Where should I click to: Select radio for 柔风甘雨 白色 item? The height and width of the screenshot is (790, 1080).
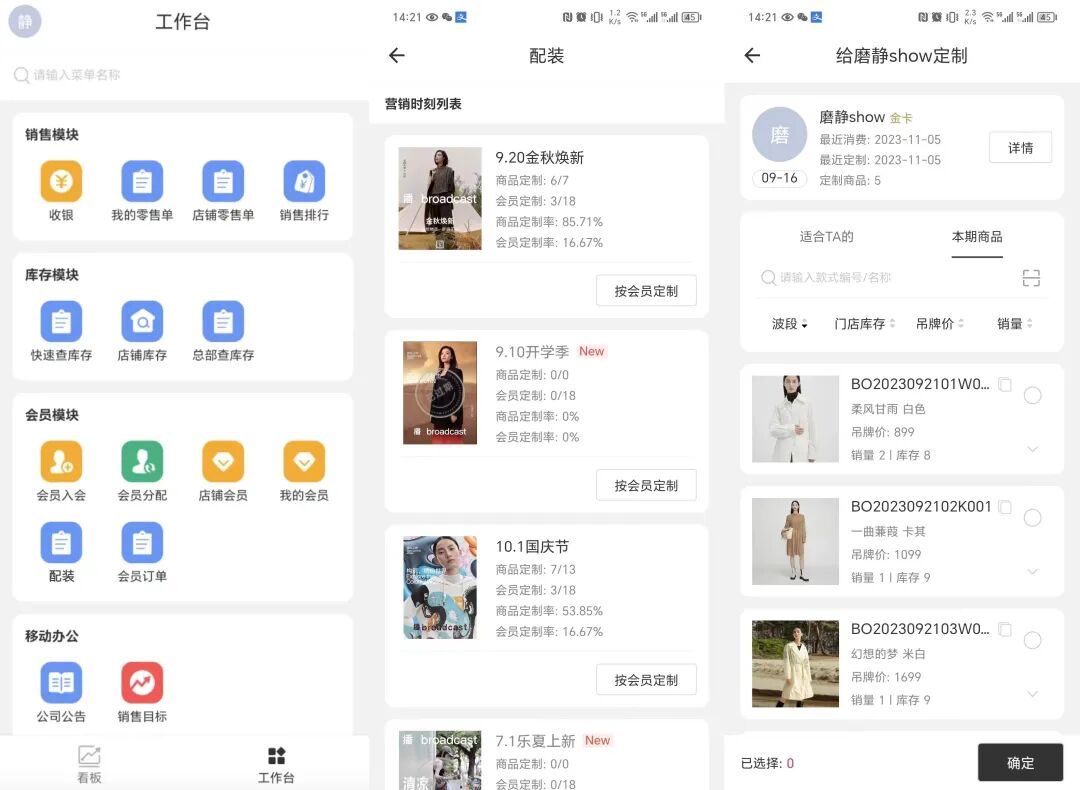tap(1032, 395)
